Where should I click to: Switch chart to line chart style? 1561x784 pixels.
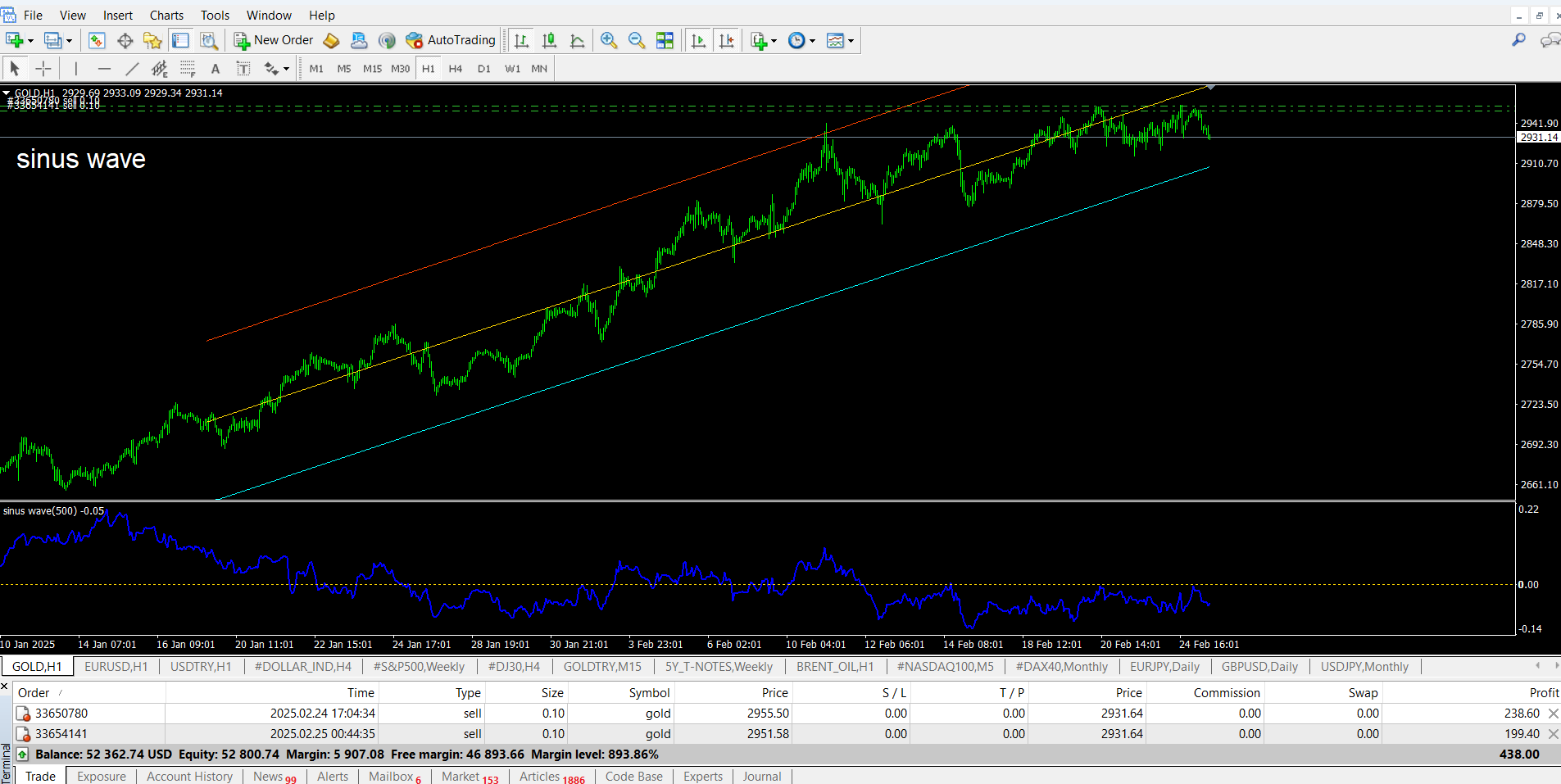tap(577, 40)
